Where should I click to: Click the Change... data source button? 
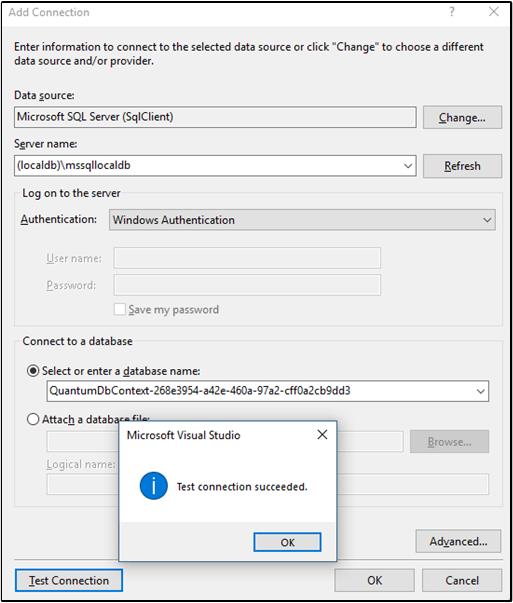(x=462, y=117)
